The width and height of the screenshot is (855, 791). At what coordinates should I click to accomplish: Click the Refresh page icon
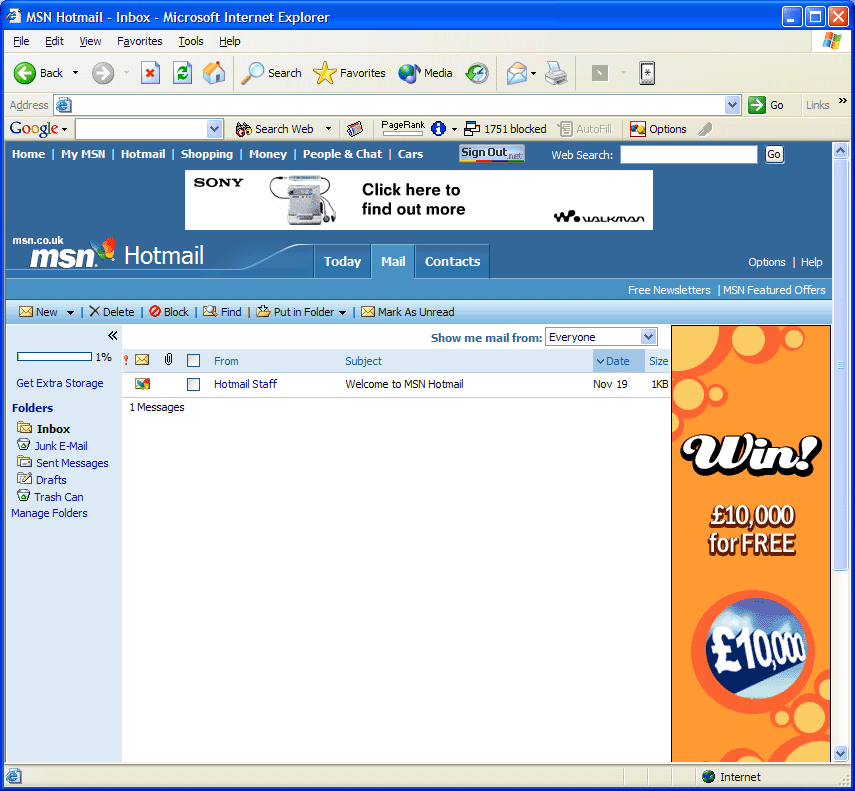[x=182, y=73]
